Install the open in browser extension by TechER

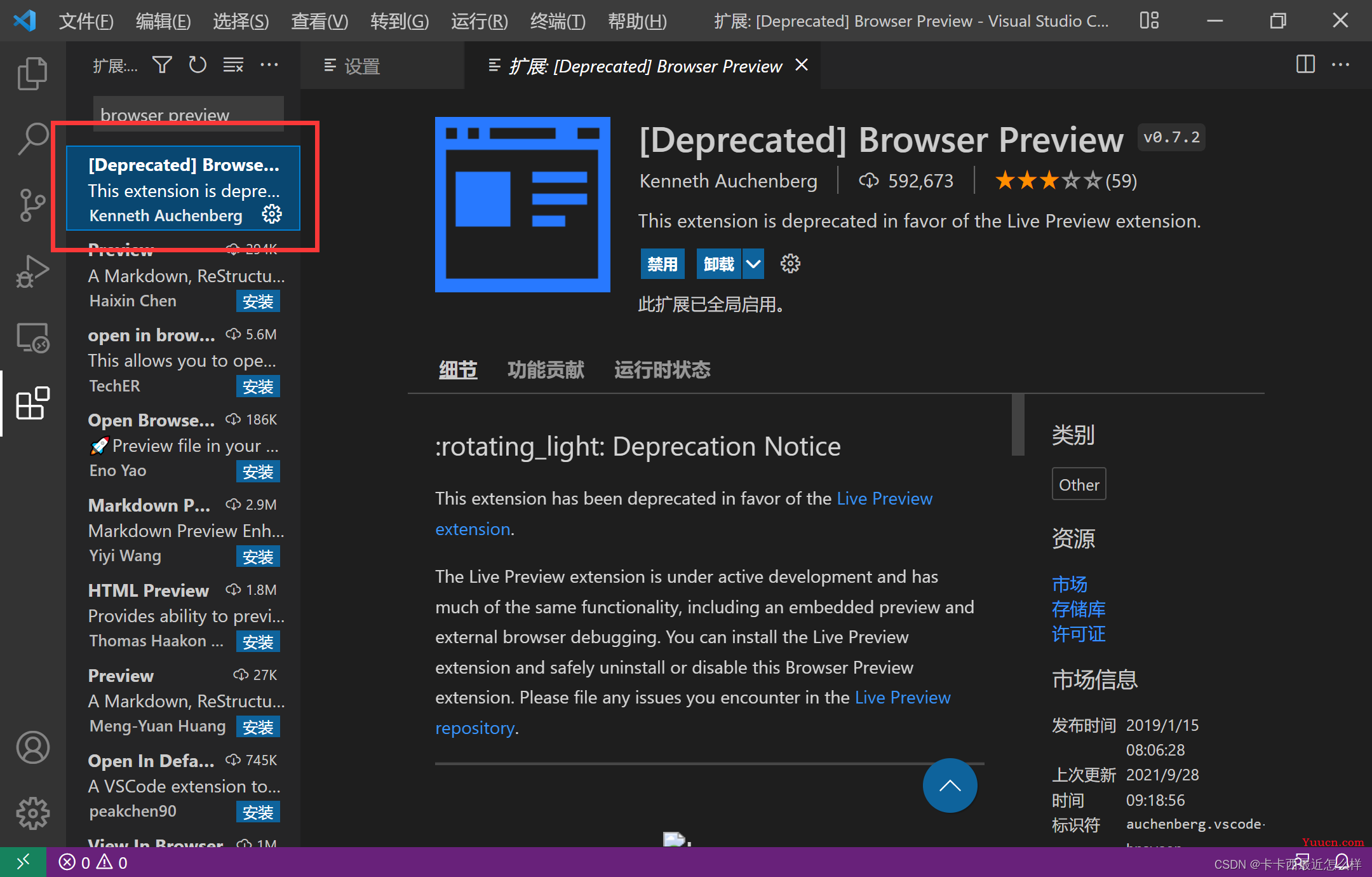click(x=258, y=386)
